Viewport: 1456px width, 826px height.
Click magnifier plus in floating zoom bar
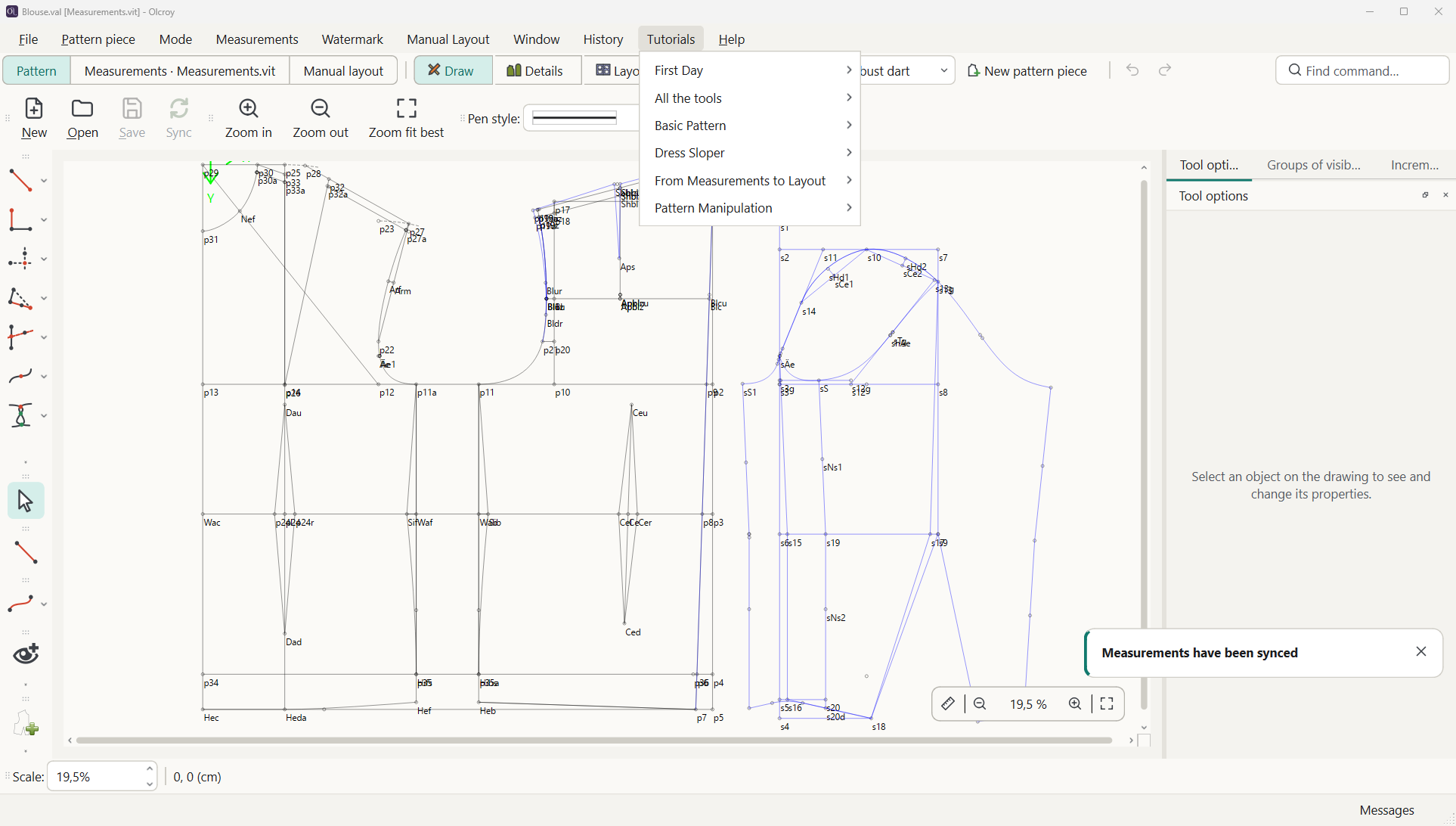tap(1075, 704)
